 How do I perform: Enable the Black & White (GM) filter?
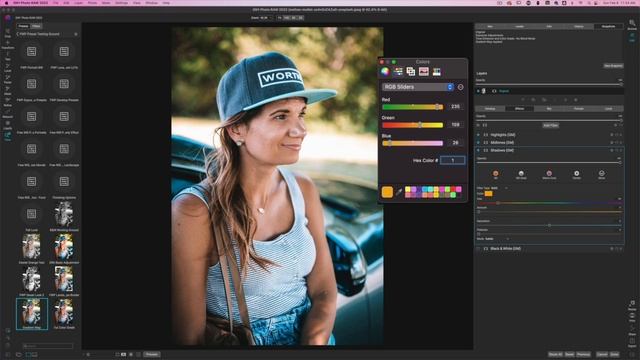478,249
